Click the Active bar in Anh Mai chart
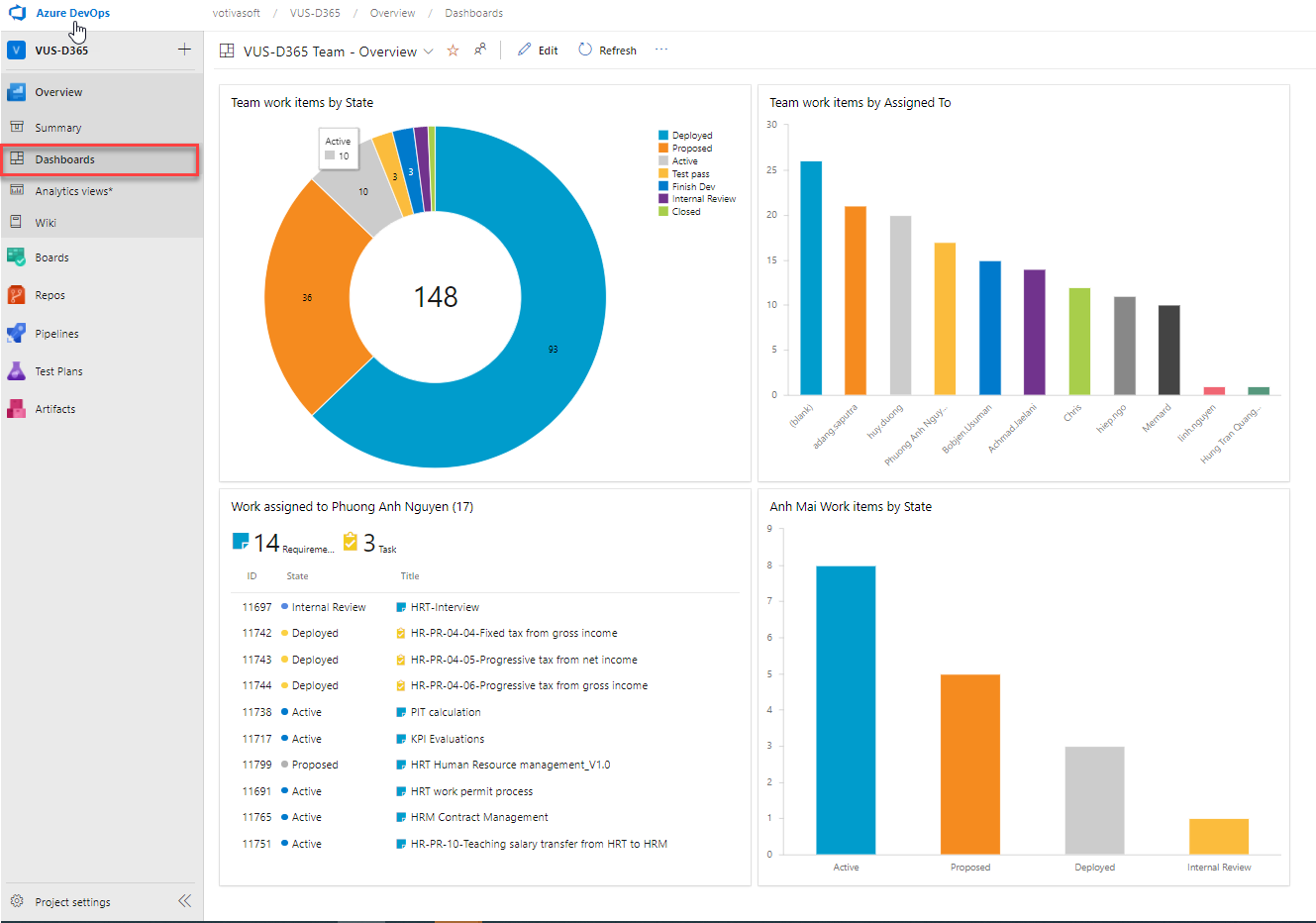This screenshot has height=923, width=1316. [x=846, y=710]
